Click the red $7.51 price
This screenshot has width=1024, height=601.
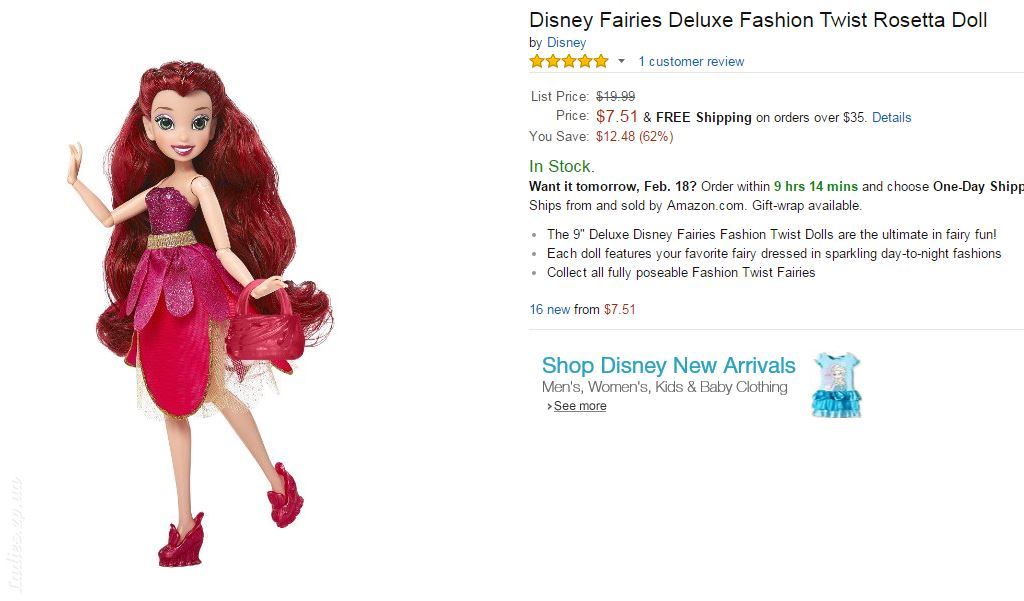click(x=616, y=116)
